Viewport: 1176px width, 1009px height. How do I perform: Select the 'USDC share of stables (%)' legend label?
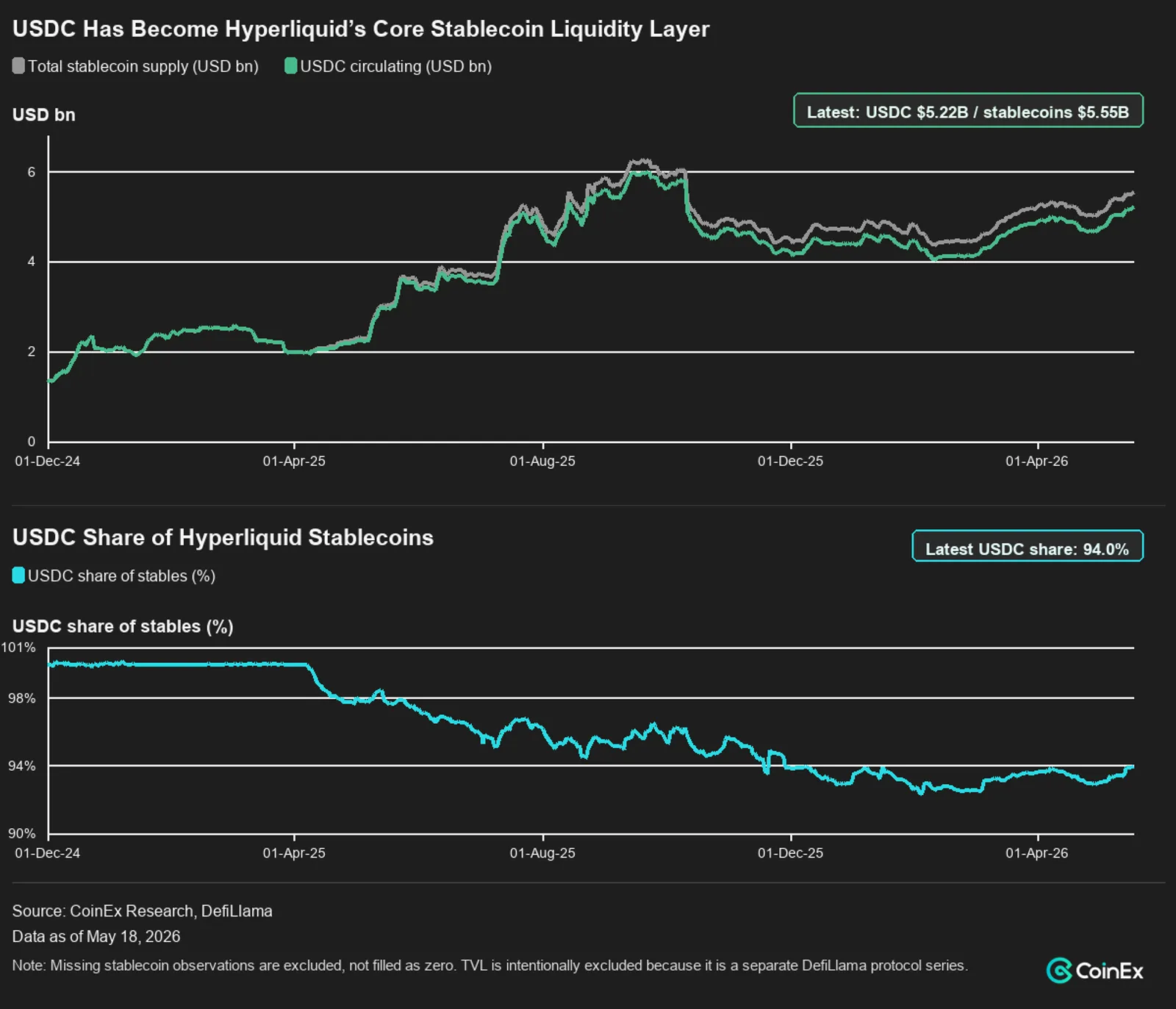tap(121, 576)
